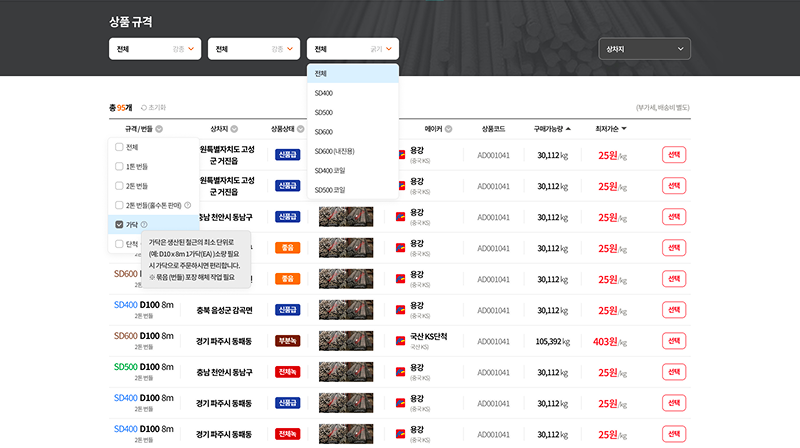Open the 메이커 column filter icon
The image size is (800, 448).
449,129
